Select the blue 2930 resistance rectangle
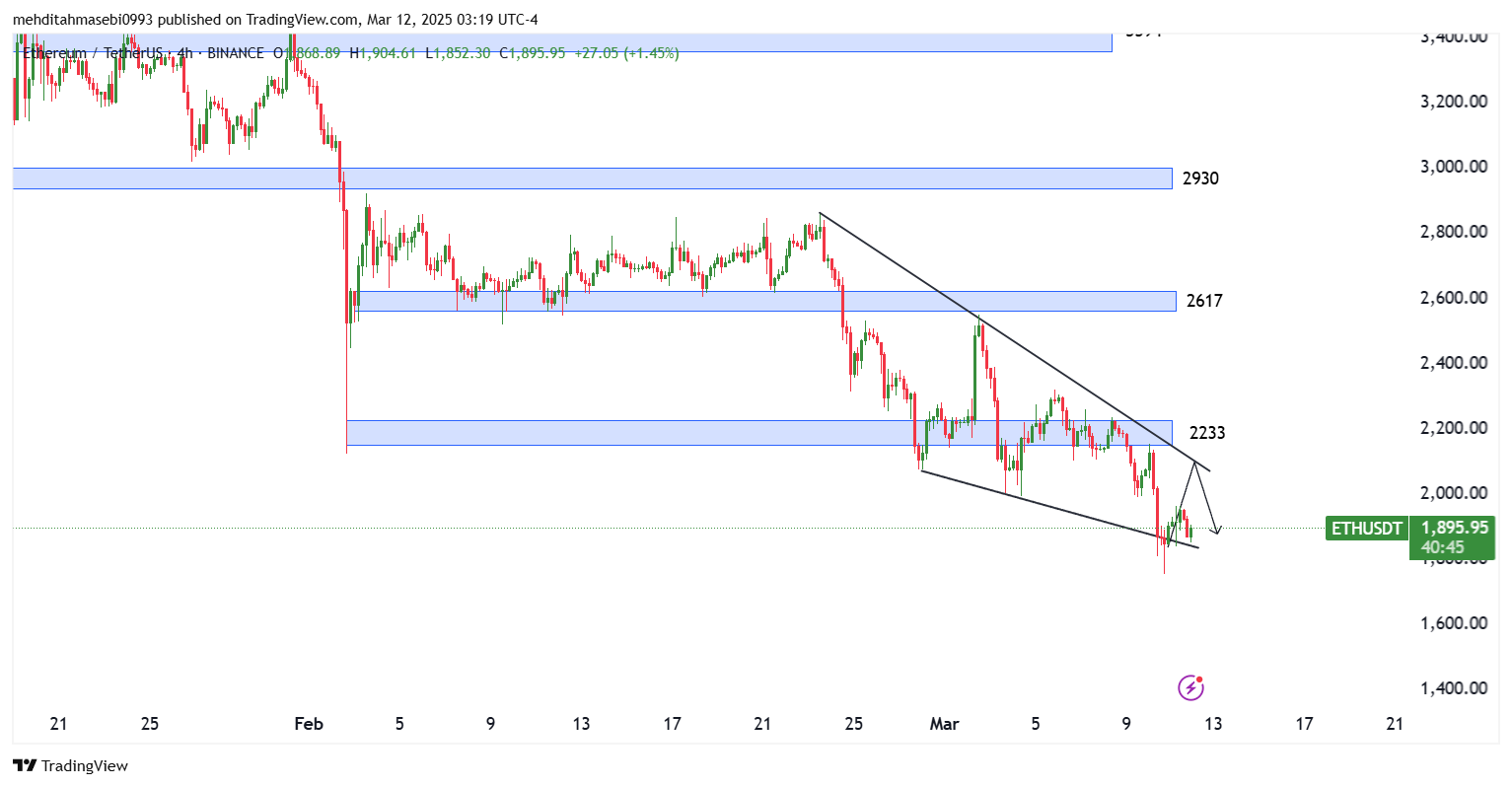 point(592,179)
